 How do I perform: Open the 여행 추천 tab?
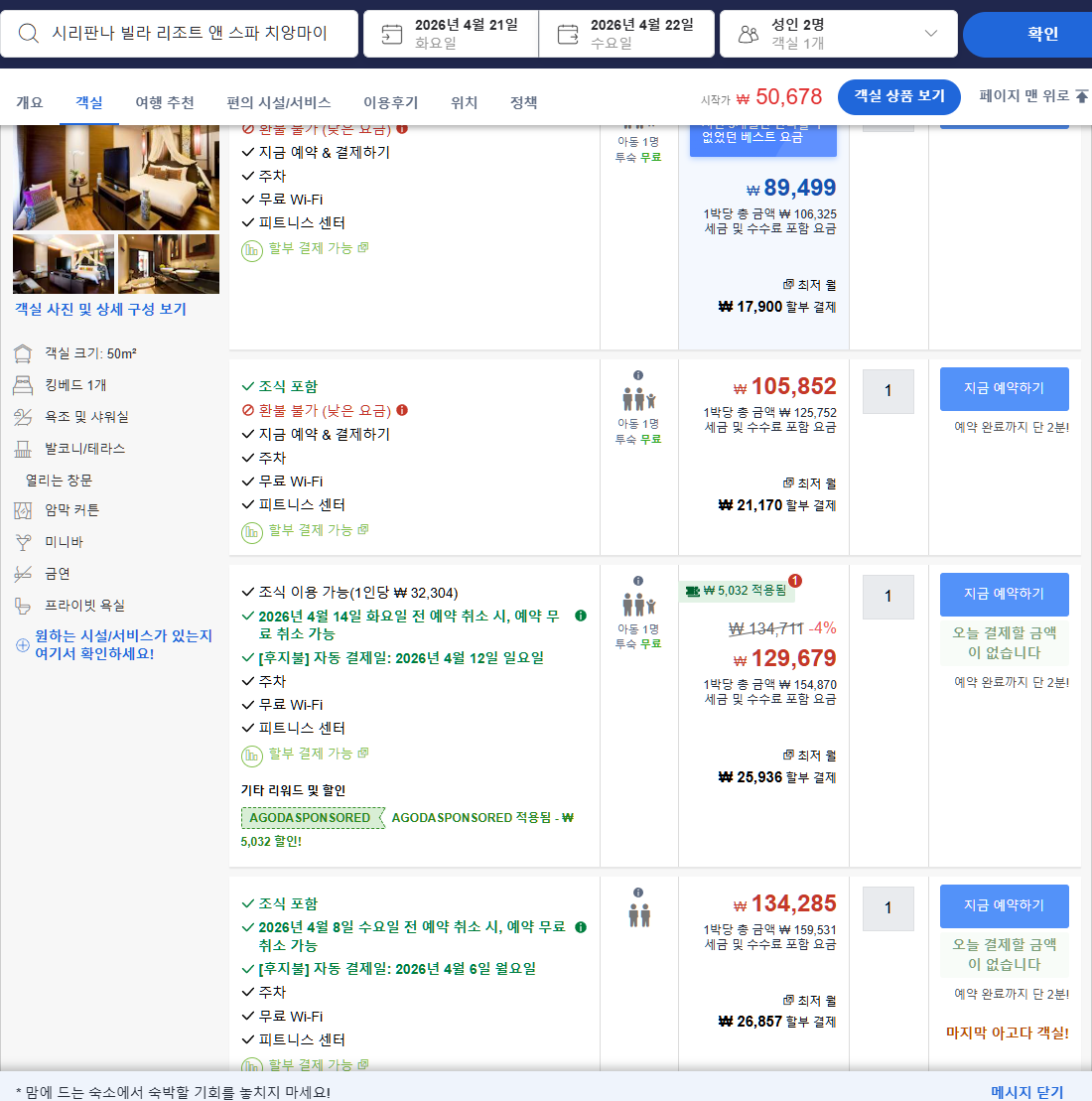point(165,102)
